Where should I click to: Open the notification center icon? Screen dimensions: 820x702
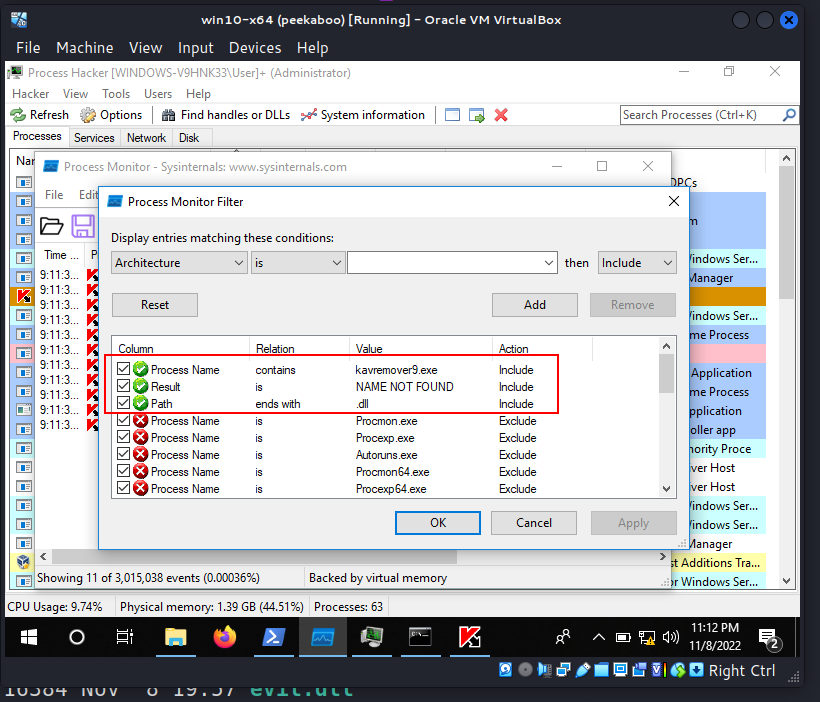click(x=770, y=639)
